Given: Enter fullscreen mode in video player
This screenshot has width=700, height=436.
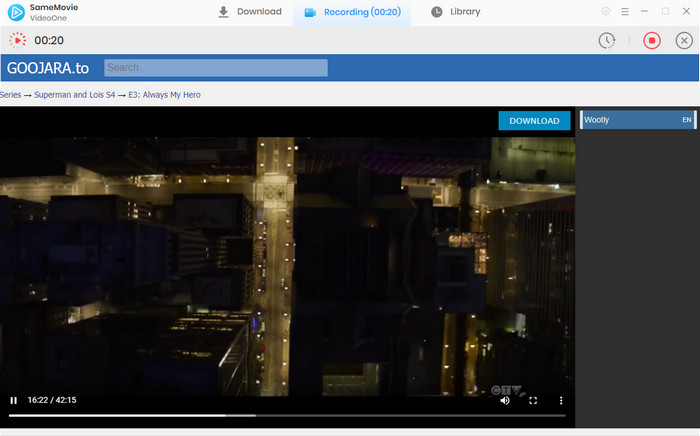Looking at the screenshot, I should 533,400.
